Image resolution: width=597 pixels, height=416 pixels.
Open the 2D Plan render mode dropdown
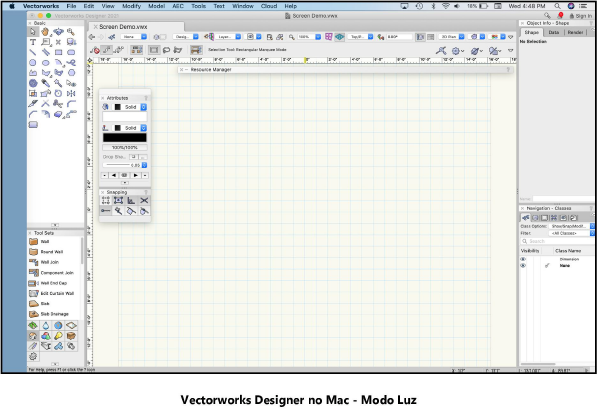[x=452, y=37]
